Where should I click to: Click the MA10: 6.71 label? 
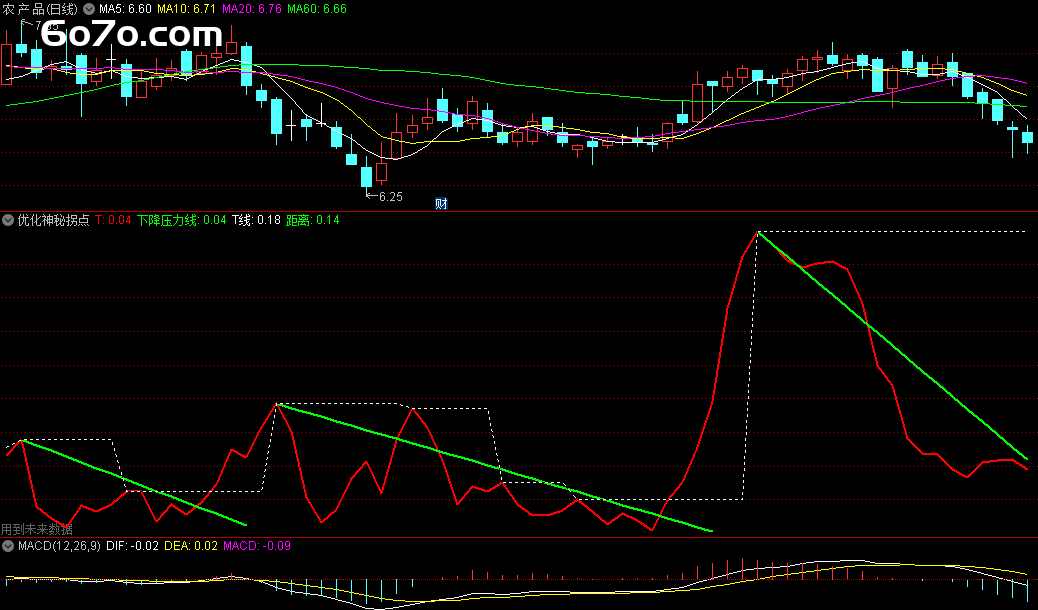[186, 9]
